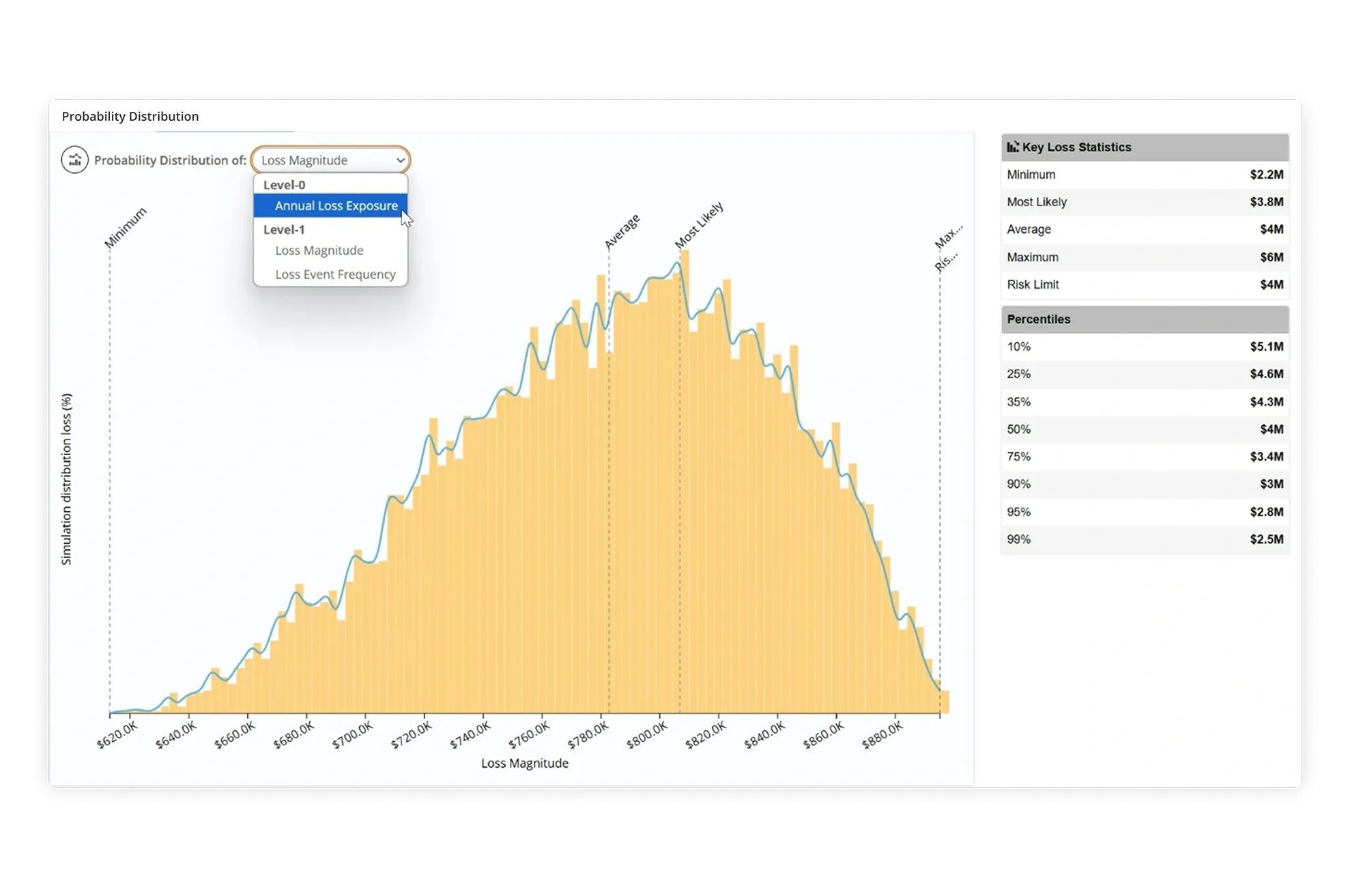This screenshot has width=1348, height=896.
Task: Click the Percentiles panel header
Action: tap(1144, 319)
